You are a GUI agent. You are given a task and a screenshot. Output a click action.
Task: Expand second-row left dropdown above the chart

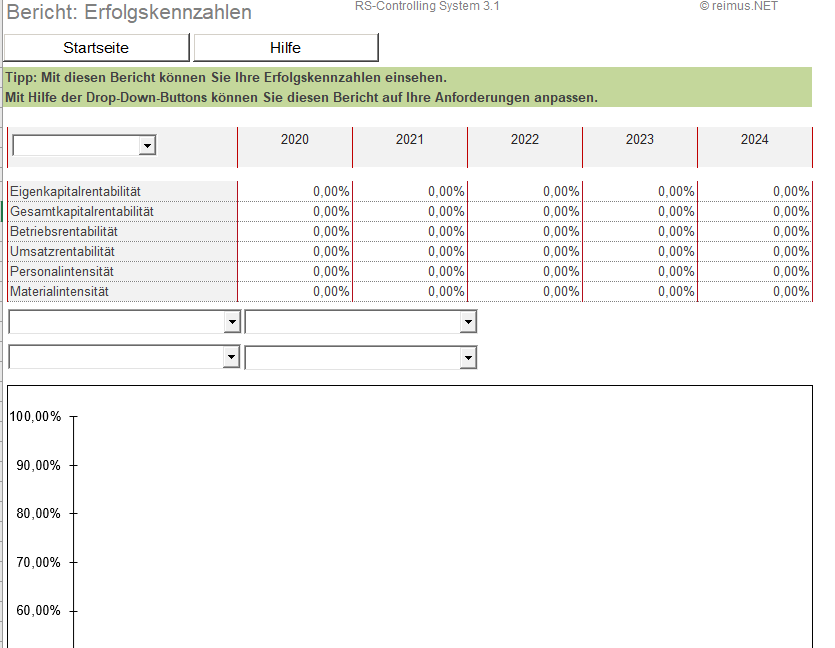232,357
